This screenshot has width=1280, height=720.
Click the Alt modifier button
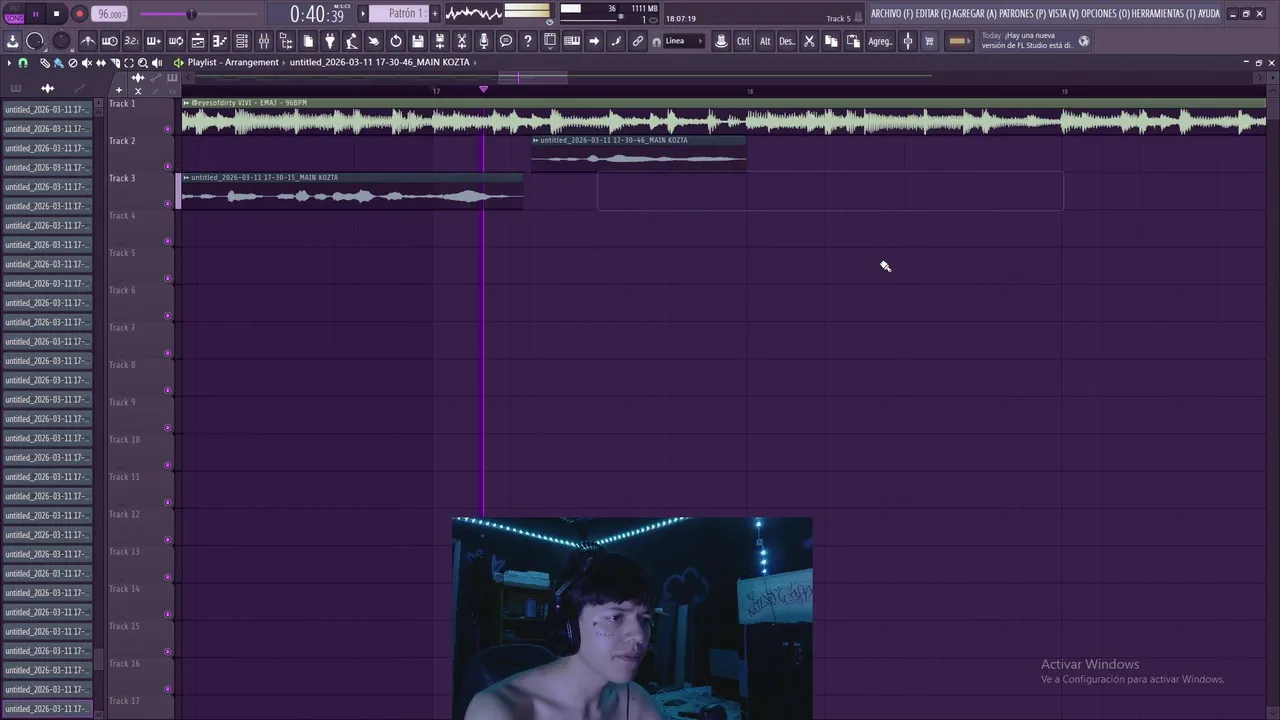765,41
